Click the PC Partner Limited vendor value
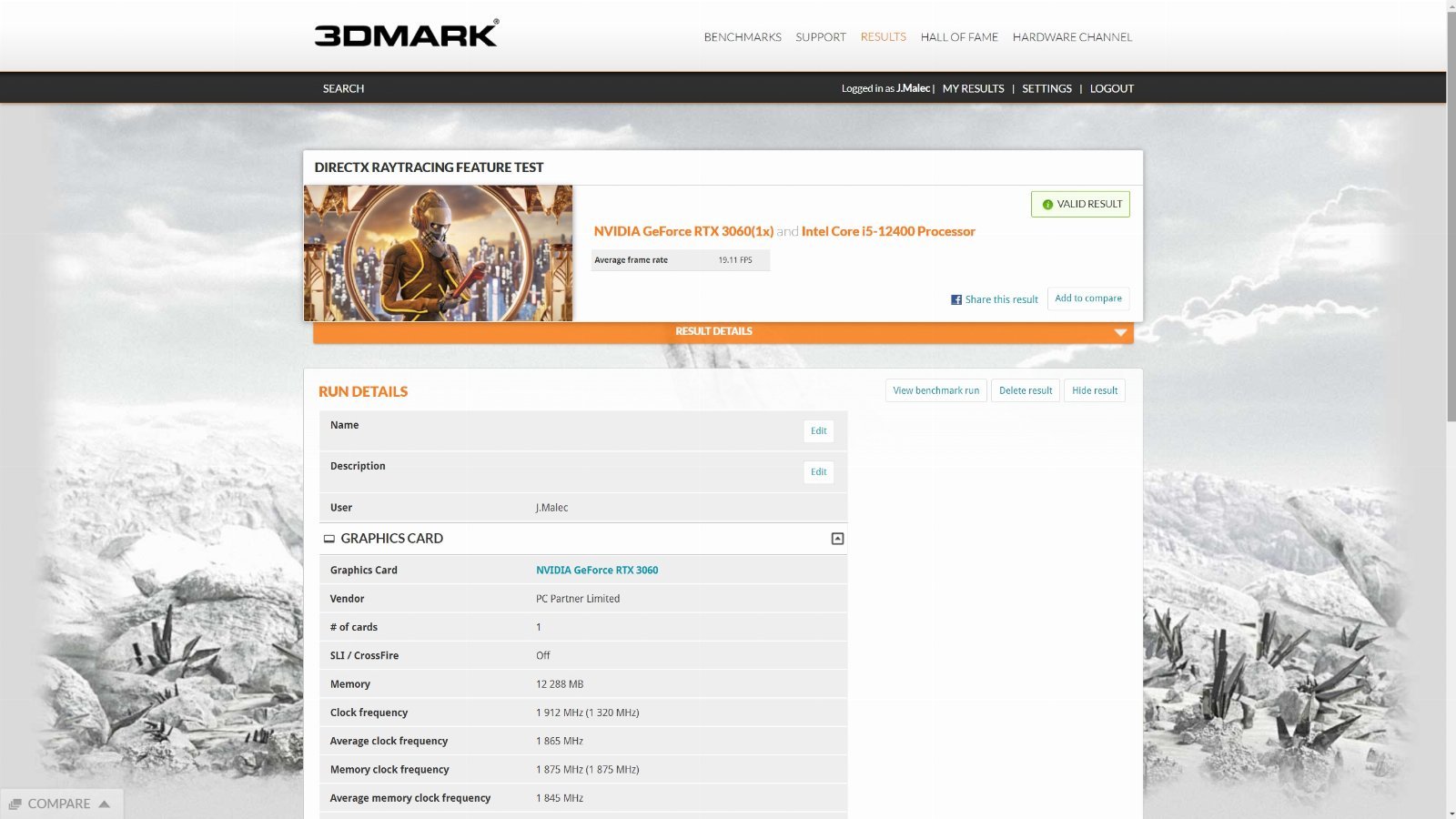Image resolution: width=1456 pixels, height=819 pixels. [x=578, y=599]
